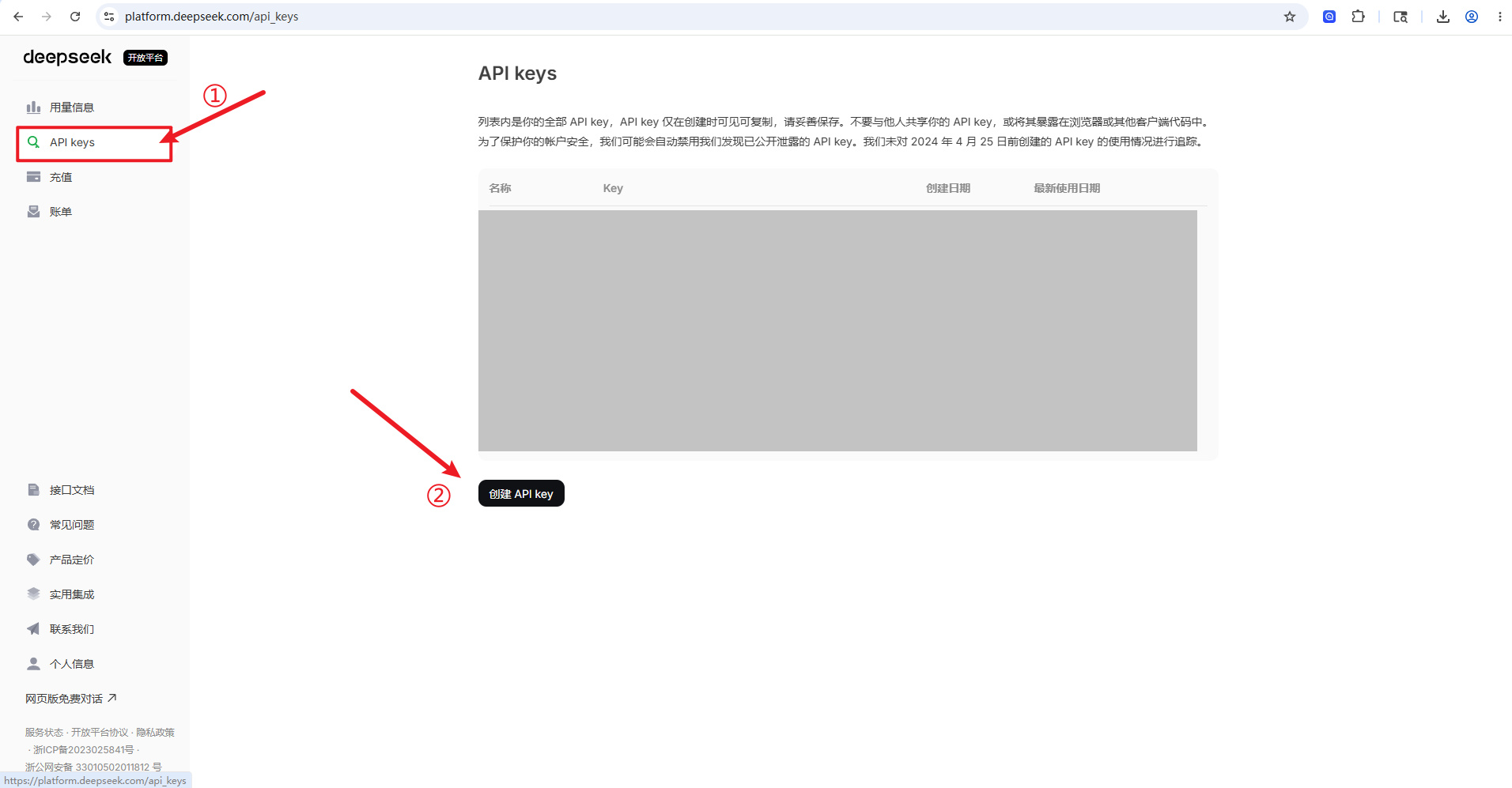Click the 常见问题 question mark icon
The height and width of the screenshot is (788, 1512).
[33, 525]
